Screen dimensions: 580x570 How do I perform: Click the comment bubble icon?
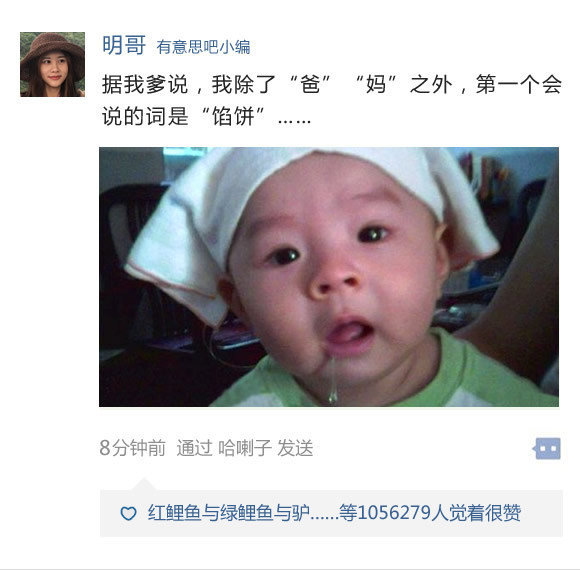click(547, 448)
